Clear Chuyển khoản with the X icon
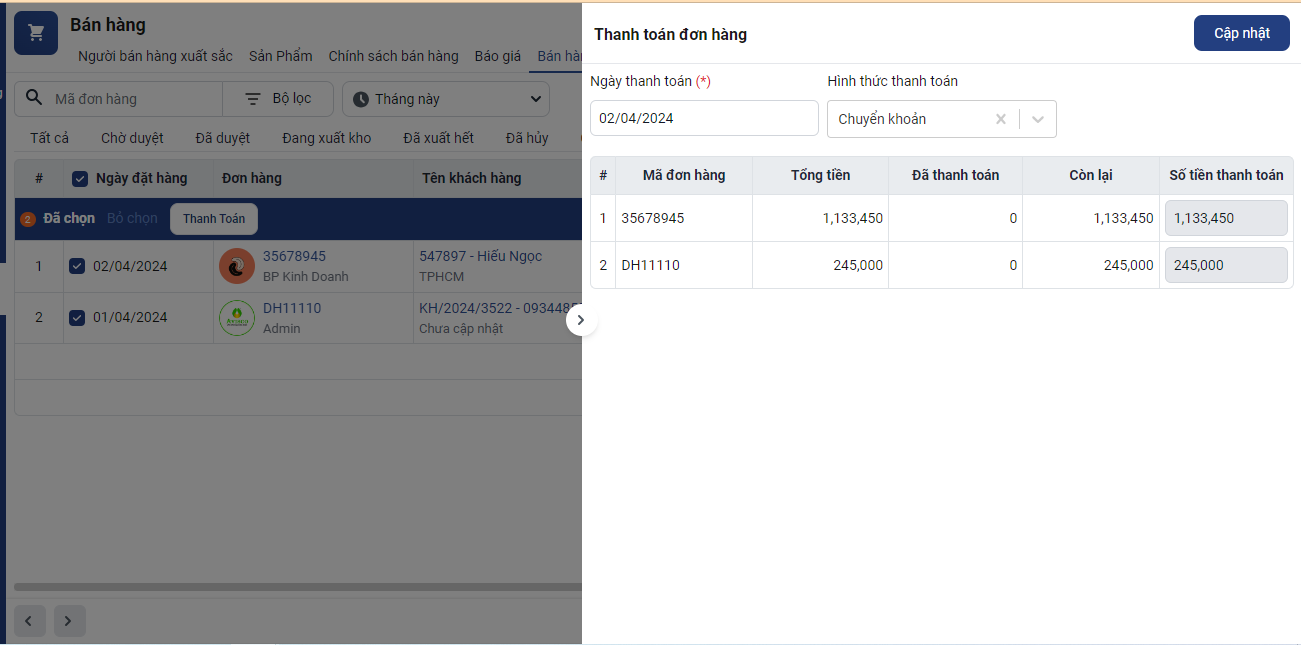The image size is (1301, 645). click(x=1001, y=119)
